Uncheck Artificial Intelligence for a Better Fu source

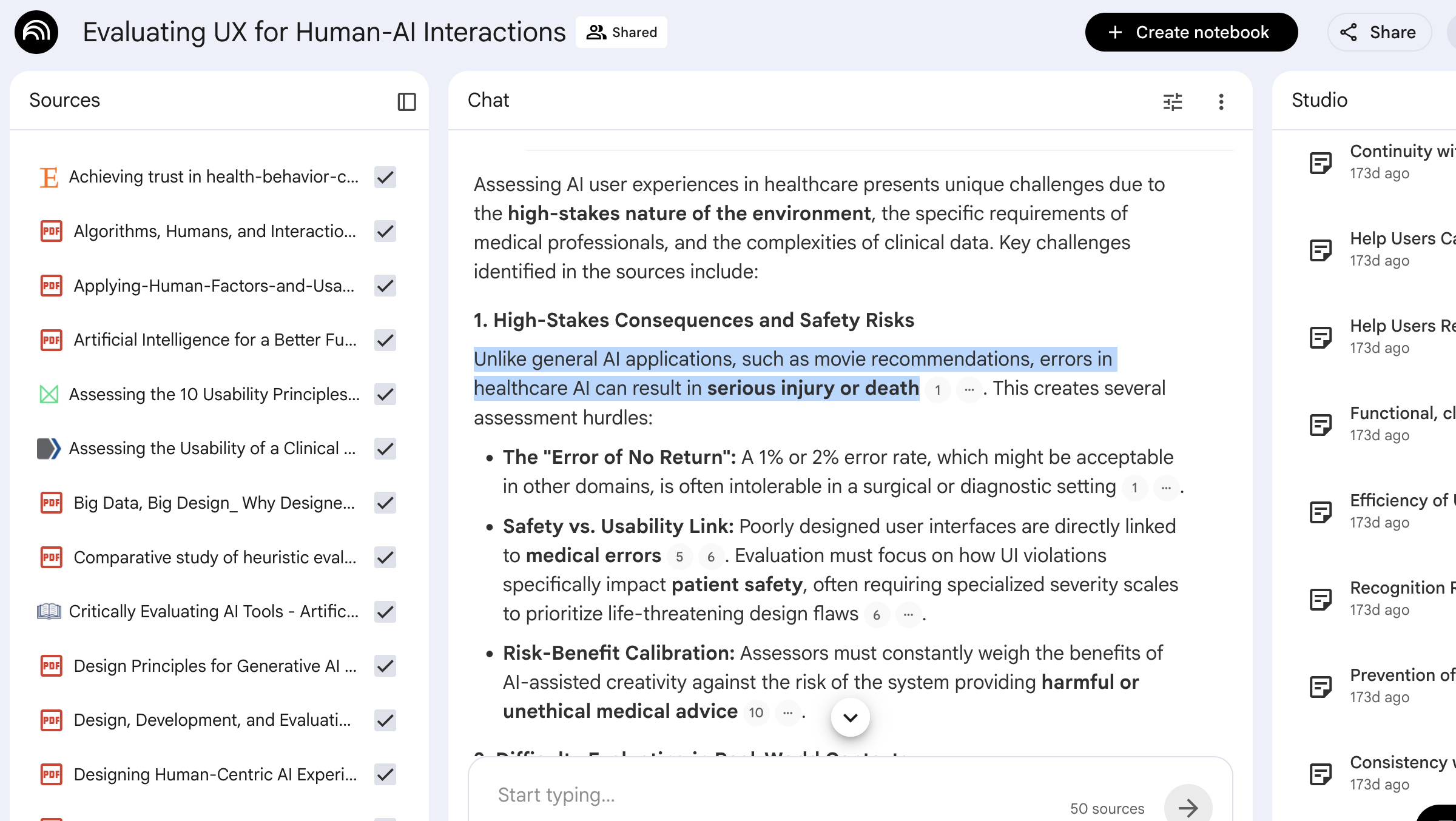pyautogui.click(x=385, y=340)
